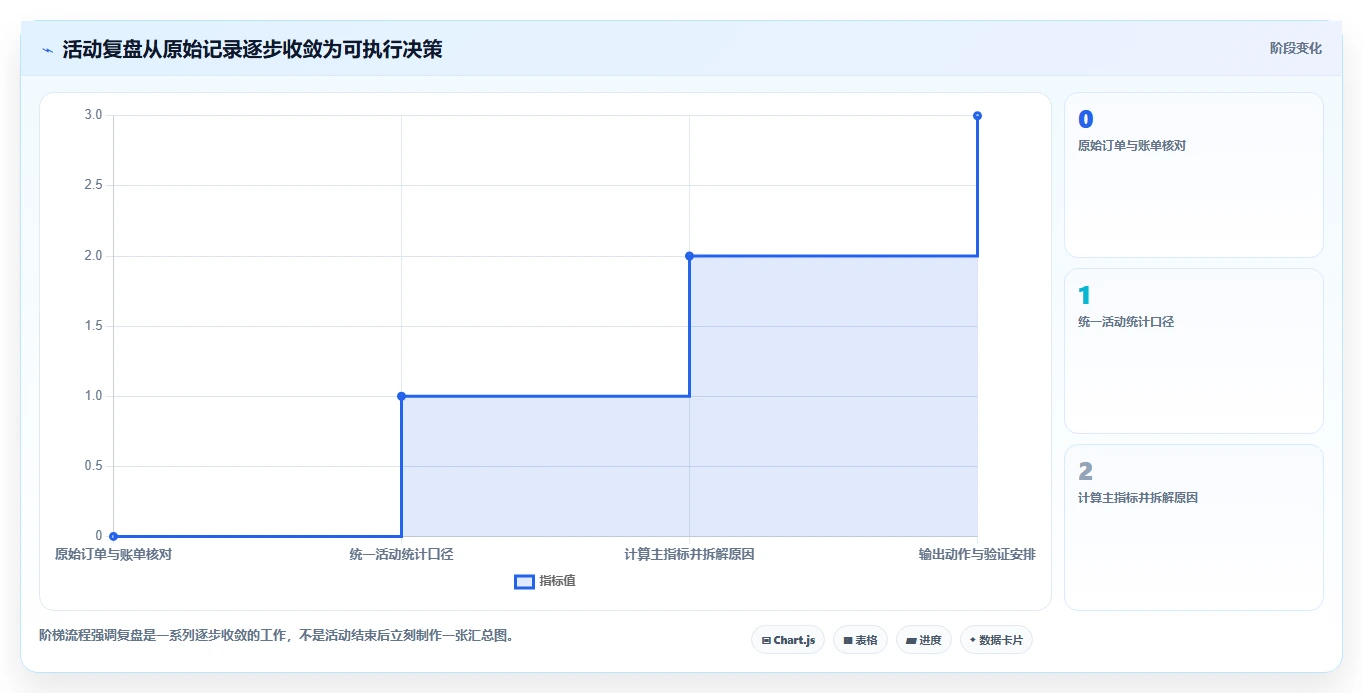Click x-axis label 计算主指标并拆解原因

pos(689,554)
